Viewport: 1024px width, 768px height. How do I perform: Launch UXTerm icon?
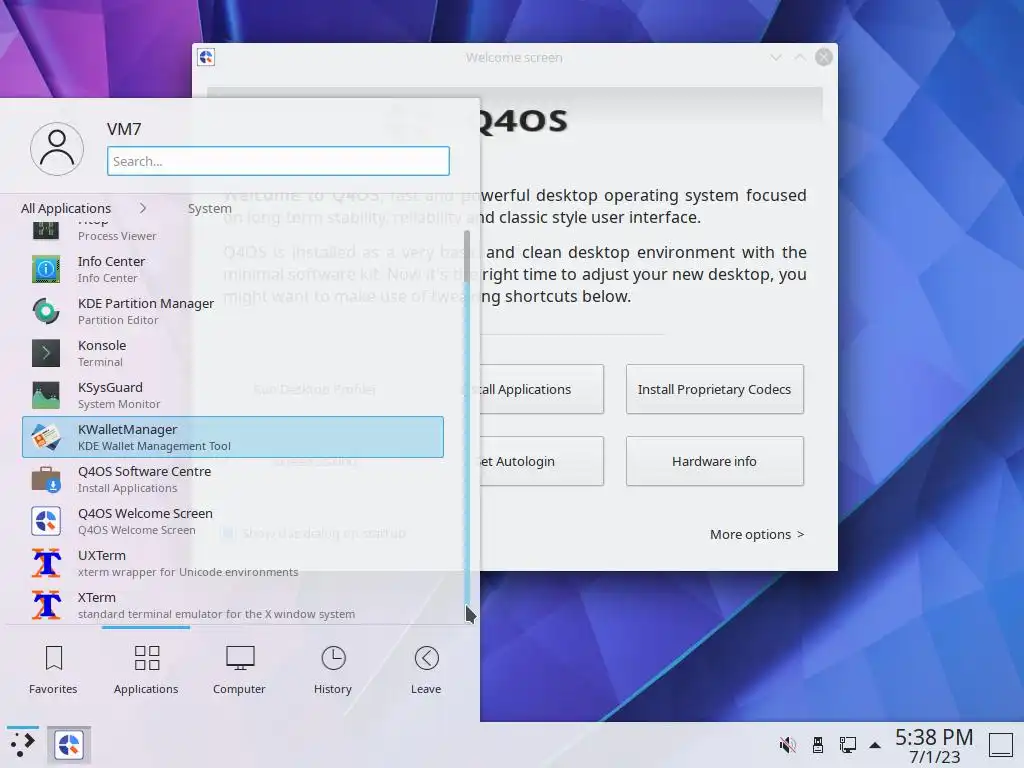coord(46,563)
